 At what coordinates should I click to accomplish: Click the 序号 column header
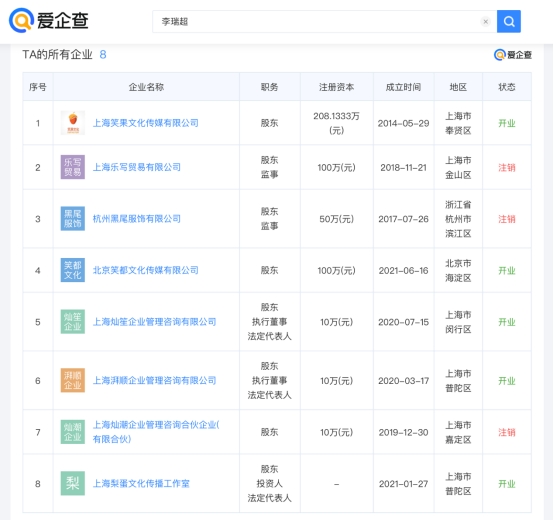point(38,87)
